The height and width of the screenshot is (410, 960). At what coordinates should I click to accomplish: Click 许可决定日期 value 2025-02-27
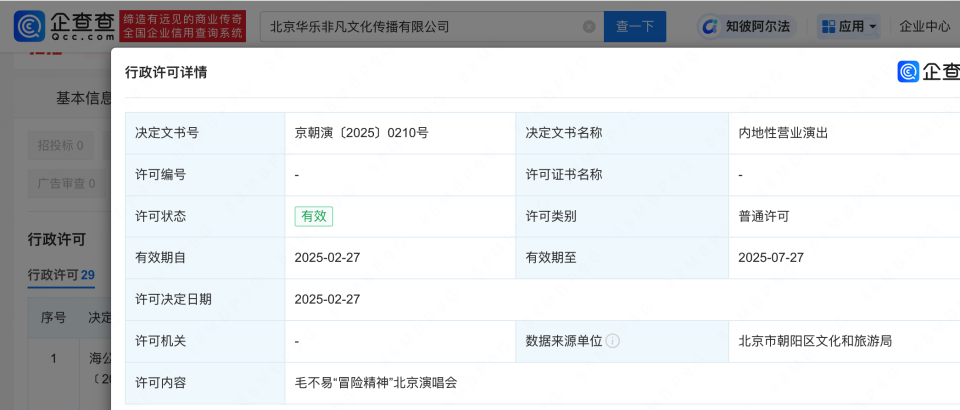[327, 299]
